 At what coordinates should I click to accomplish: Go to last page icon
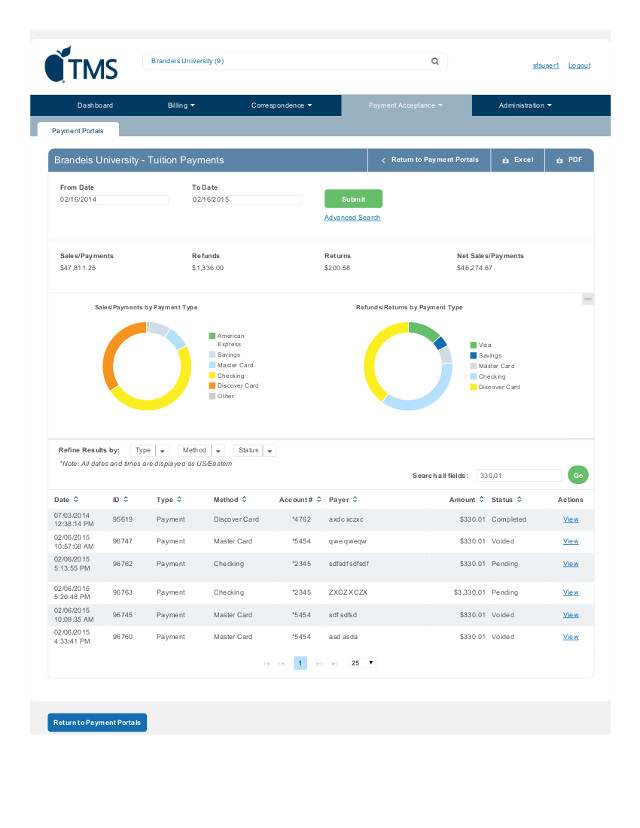[334, 663]
